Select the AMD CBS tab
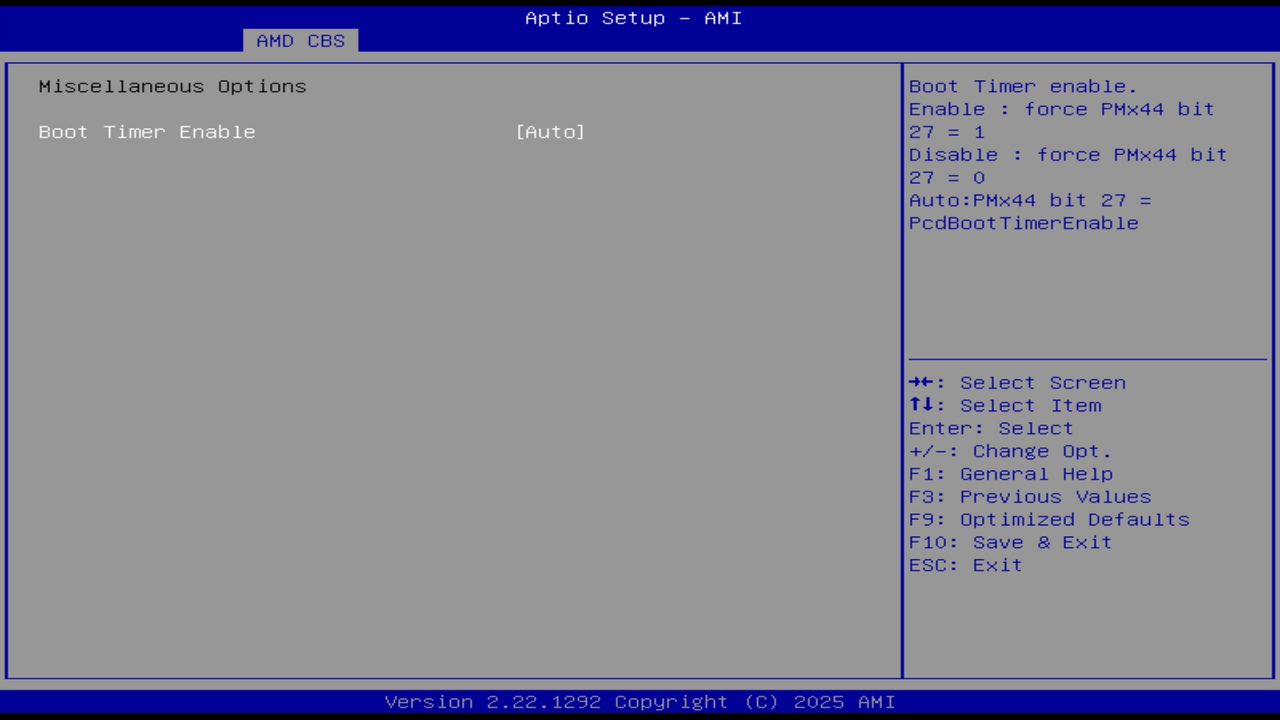Screen dimensions: 1280x720 coord(300,41)
